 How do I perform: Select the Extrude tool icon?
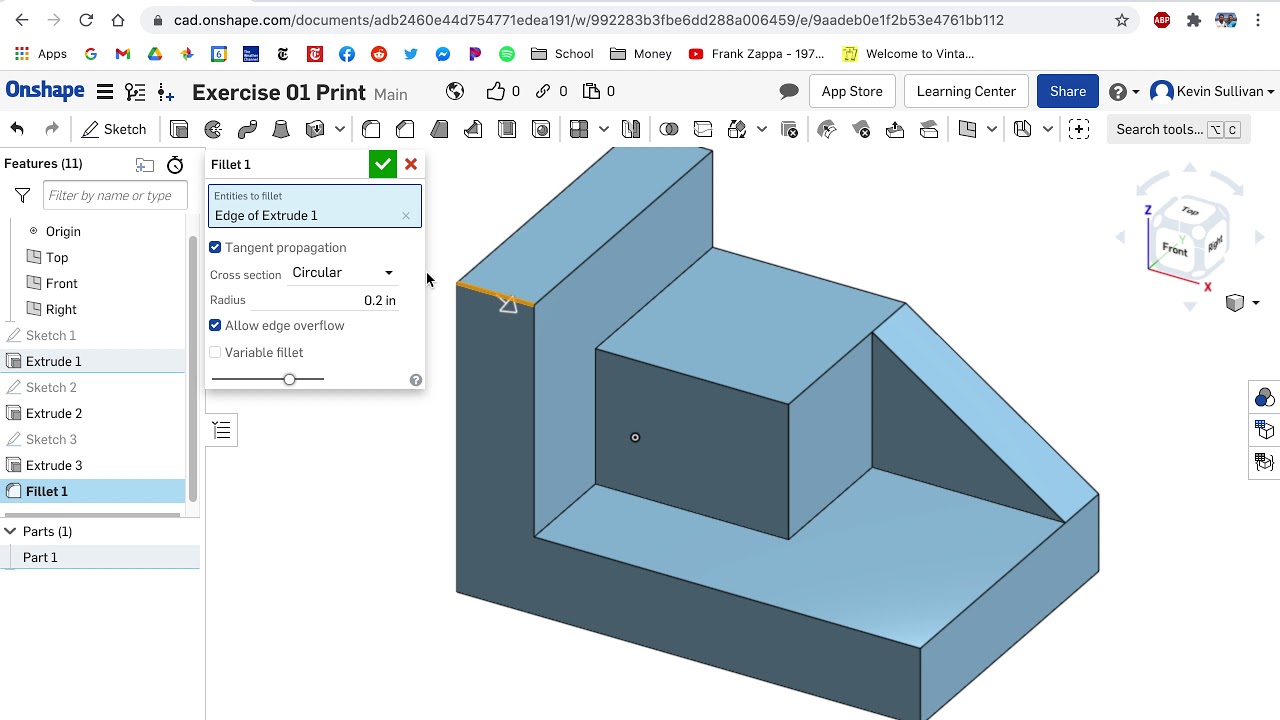click(179, 129)
